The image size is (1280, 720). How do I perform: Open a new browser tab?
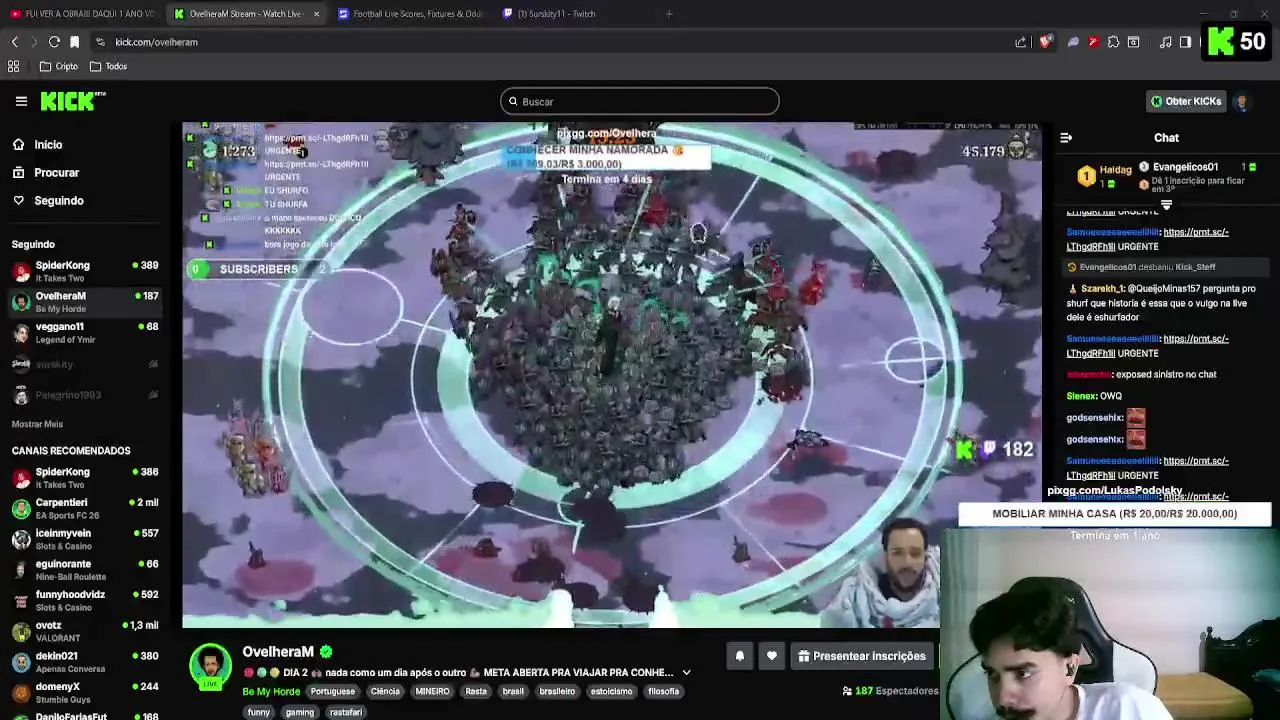[669, 14]
